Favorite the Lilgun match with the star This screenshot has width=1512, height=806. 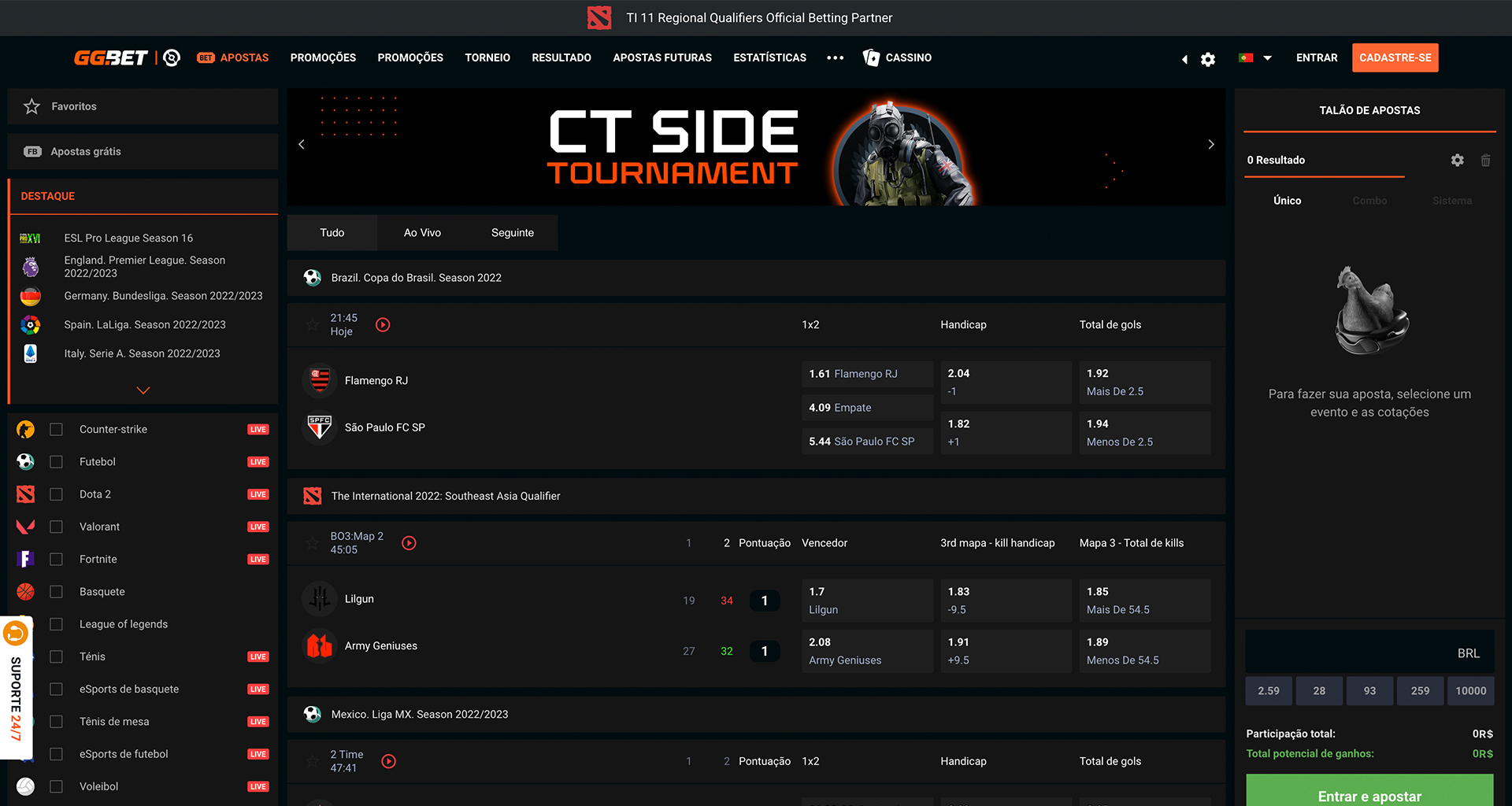pyautogui.click(x=313, y=543)
